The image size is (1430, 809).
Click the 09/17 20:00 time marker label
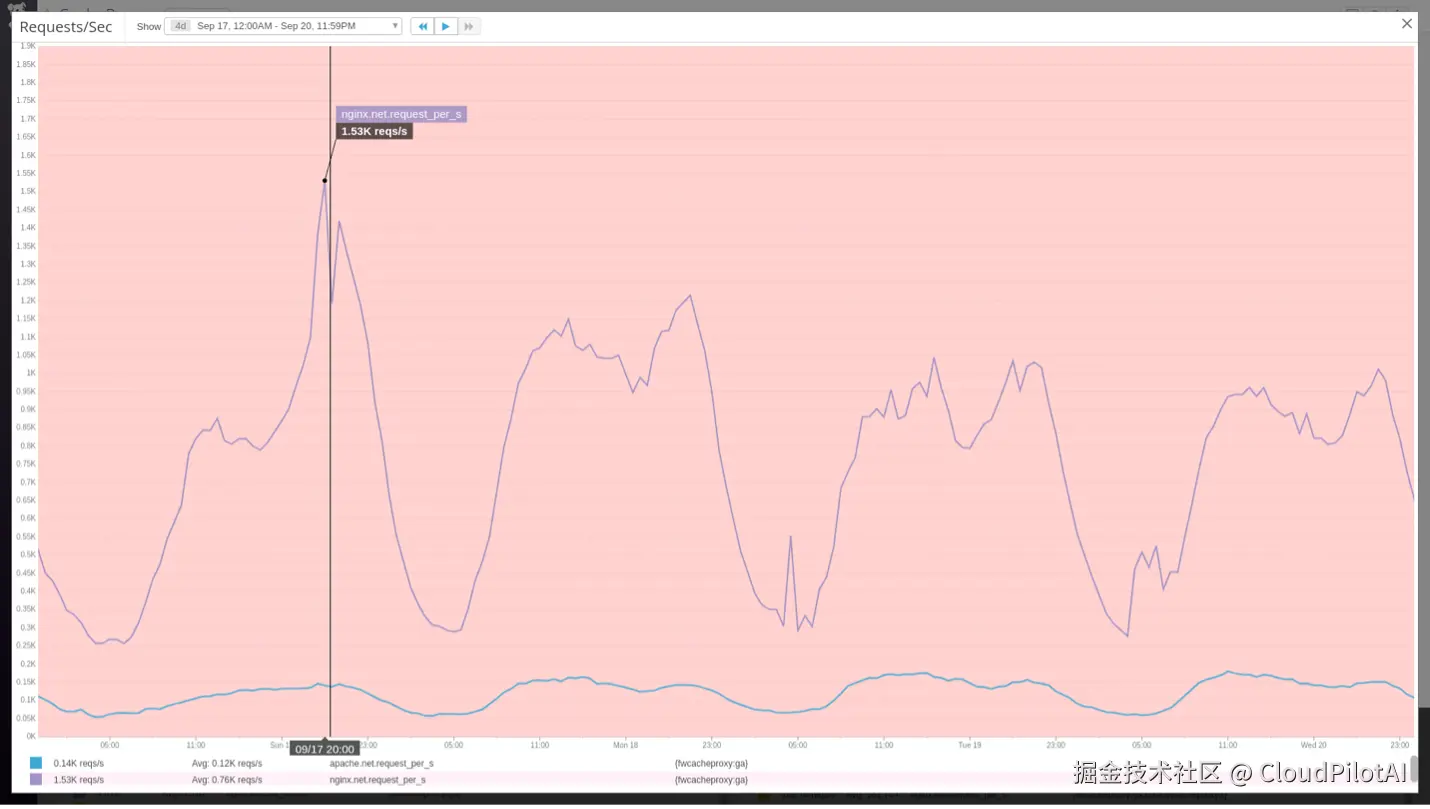[x=325, y=749]
